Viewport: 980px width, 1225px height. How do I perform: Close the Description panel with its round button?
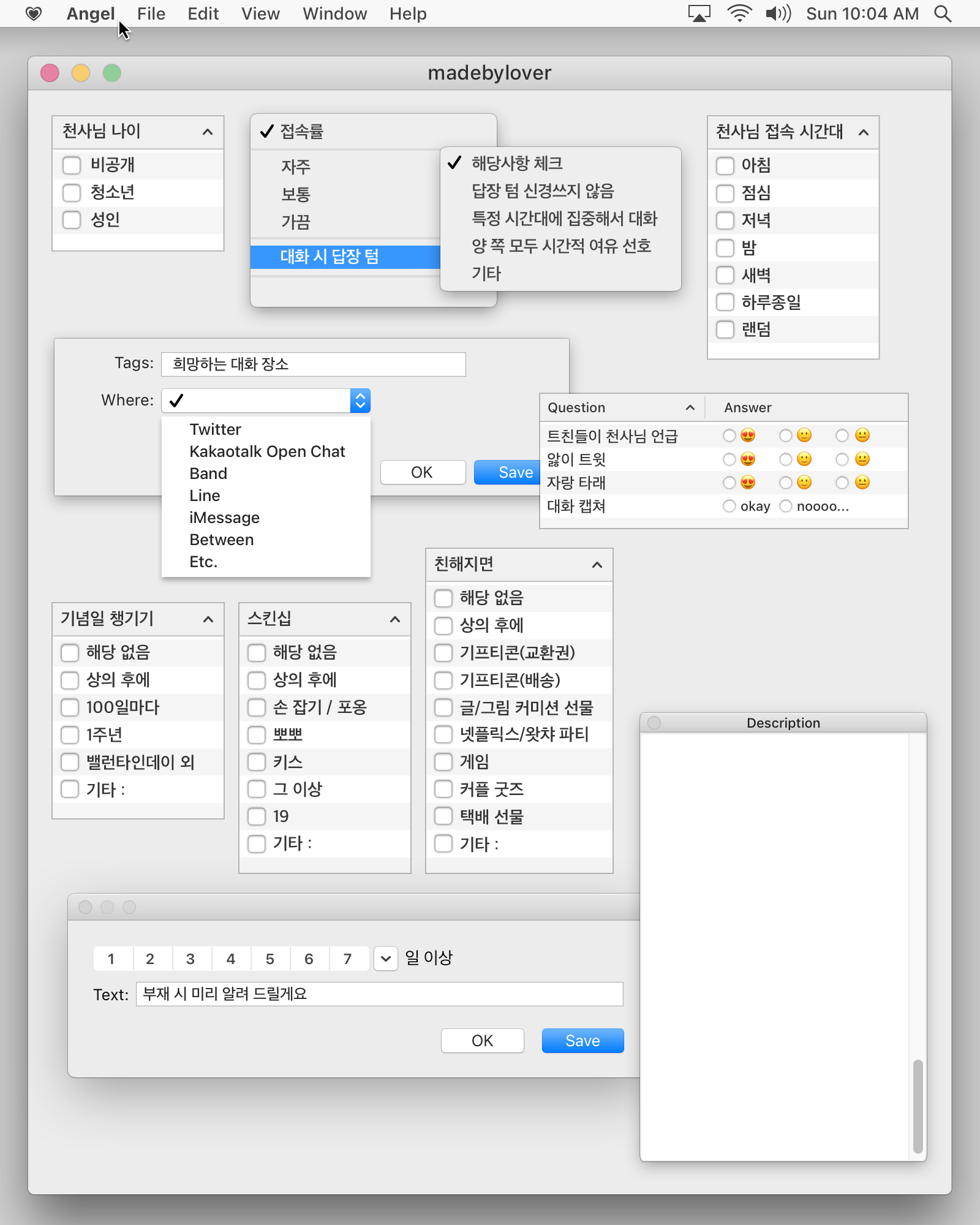click(x=654, y=723)
